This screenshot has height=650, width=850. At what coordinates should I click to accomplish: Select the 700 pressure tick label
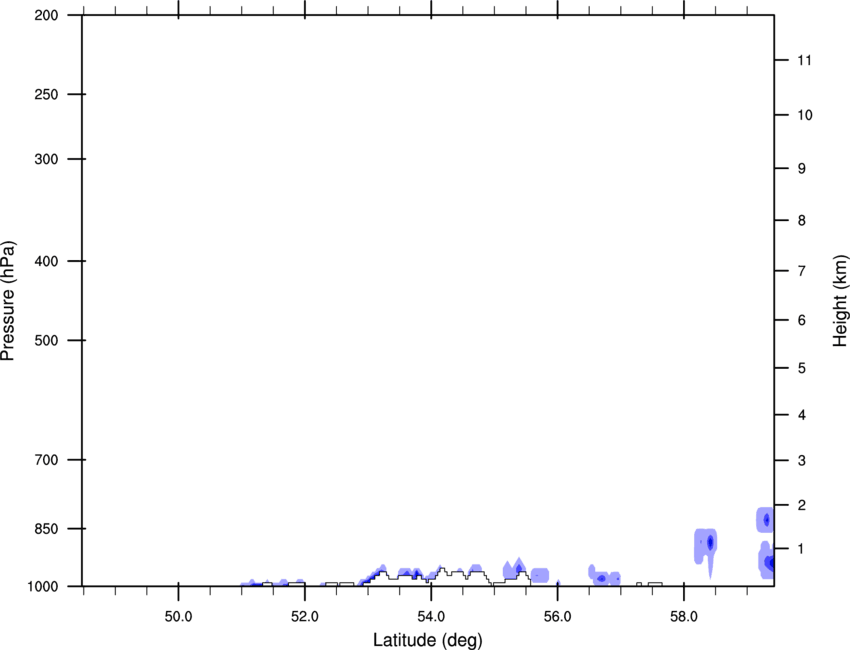pyautogui.click(x=46, y=460)
